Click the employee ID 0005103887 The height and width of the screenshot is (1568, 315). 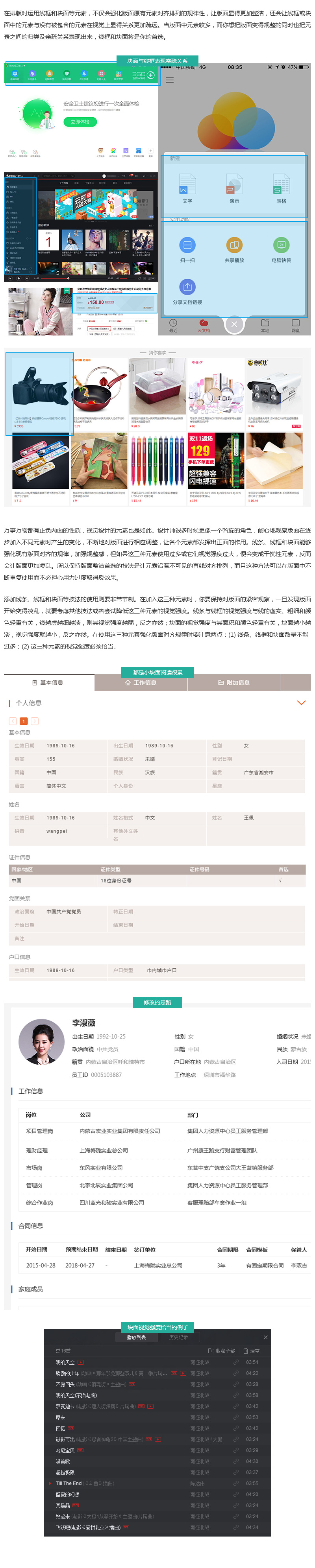coord(106,1074)
